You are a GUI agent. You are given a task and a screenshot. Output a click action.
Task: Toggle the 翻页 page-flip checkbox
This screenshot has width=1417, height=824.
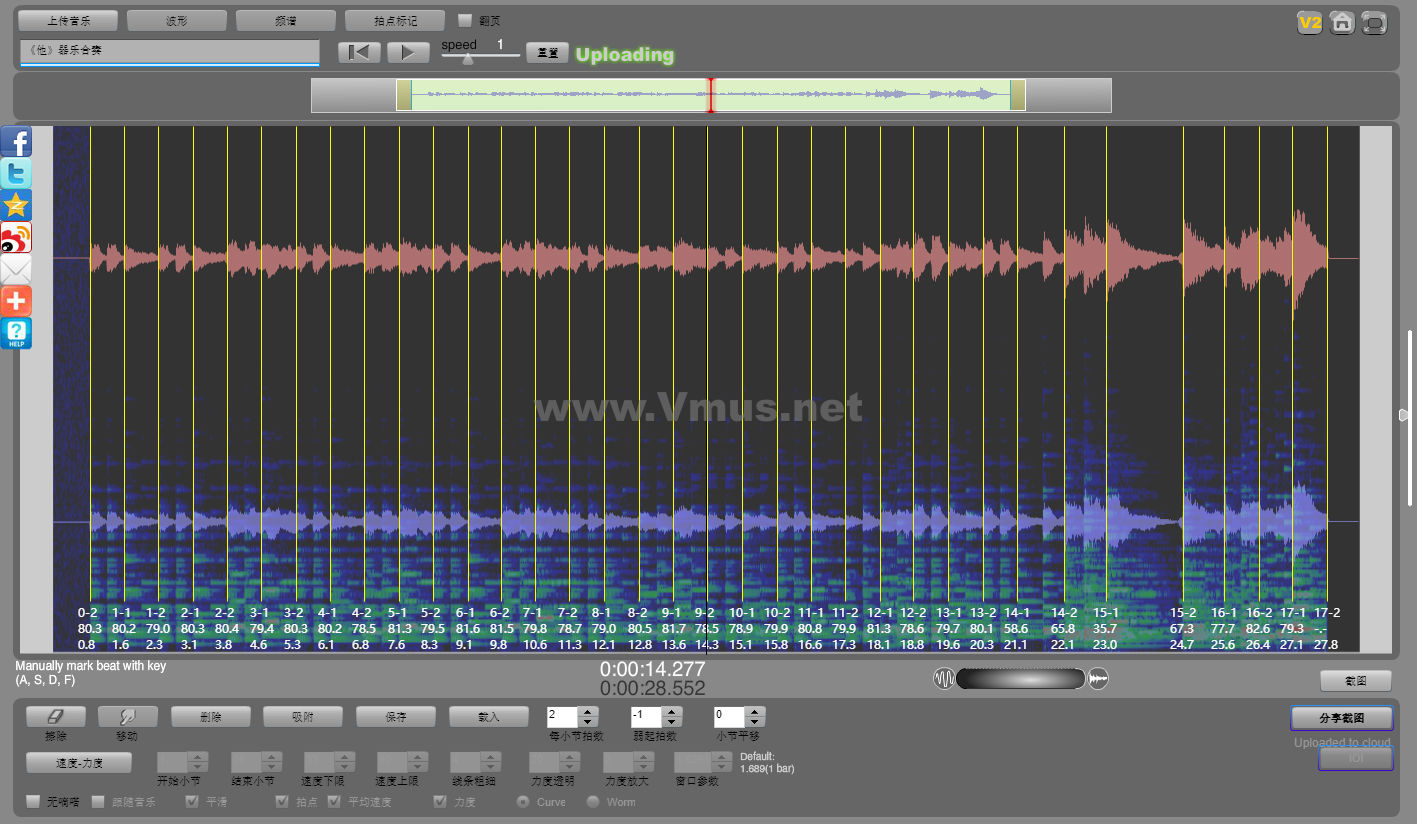click(464, 20)
